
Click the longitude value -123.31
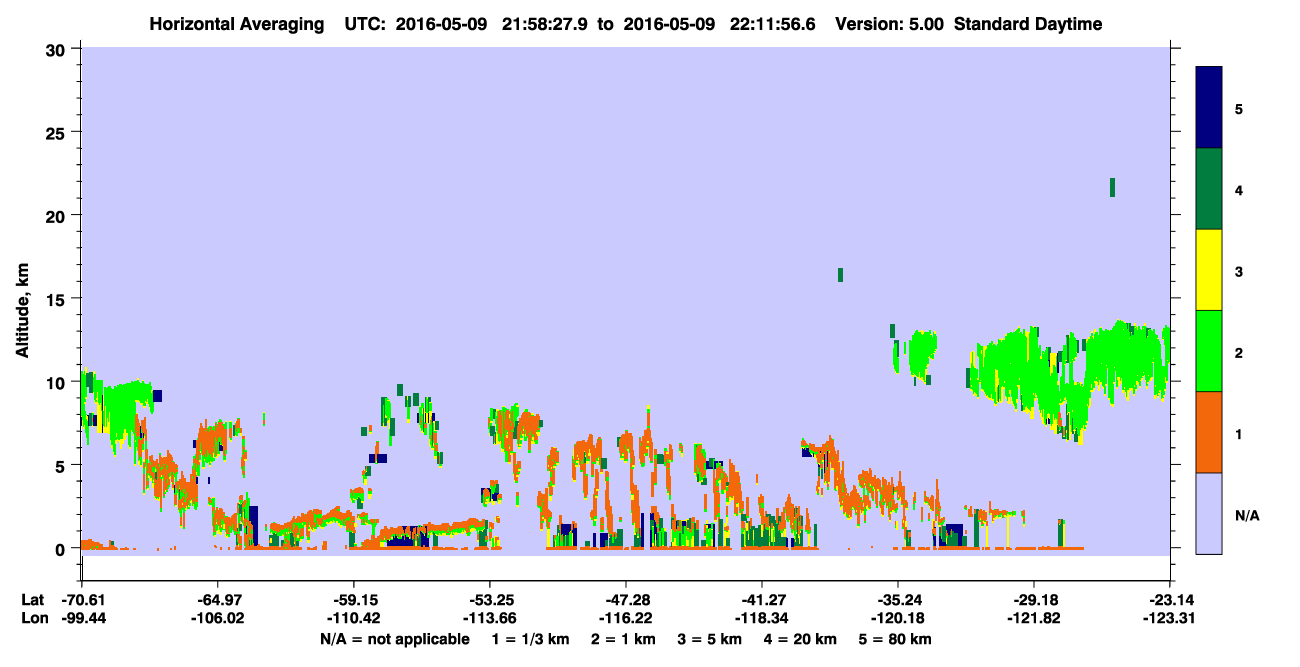pos(1170,618)
